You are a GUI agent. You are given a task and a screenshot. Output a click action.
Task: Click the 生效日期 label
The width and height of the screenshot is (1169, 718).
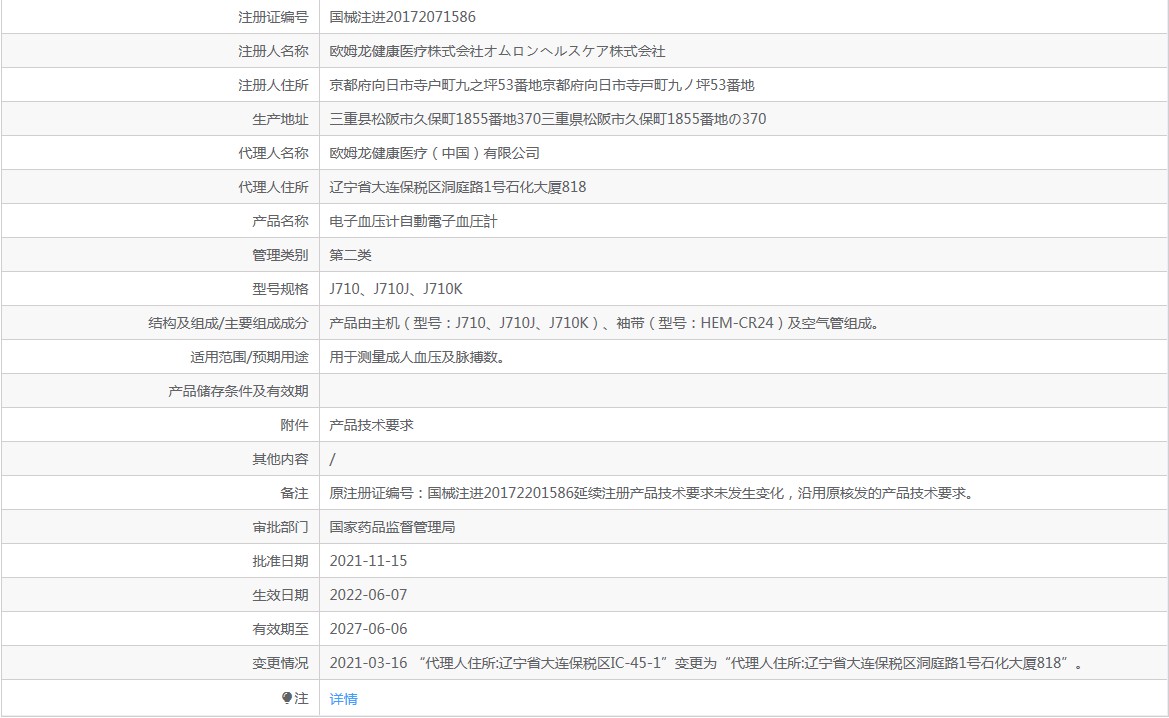(x=280, y=595)
